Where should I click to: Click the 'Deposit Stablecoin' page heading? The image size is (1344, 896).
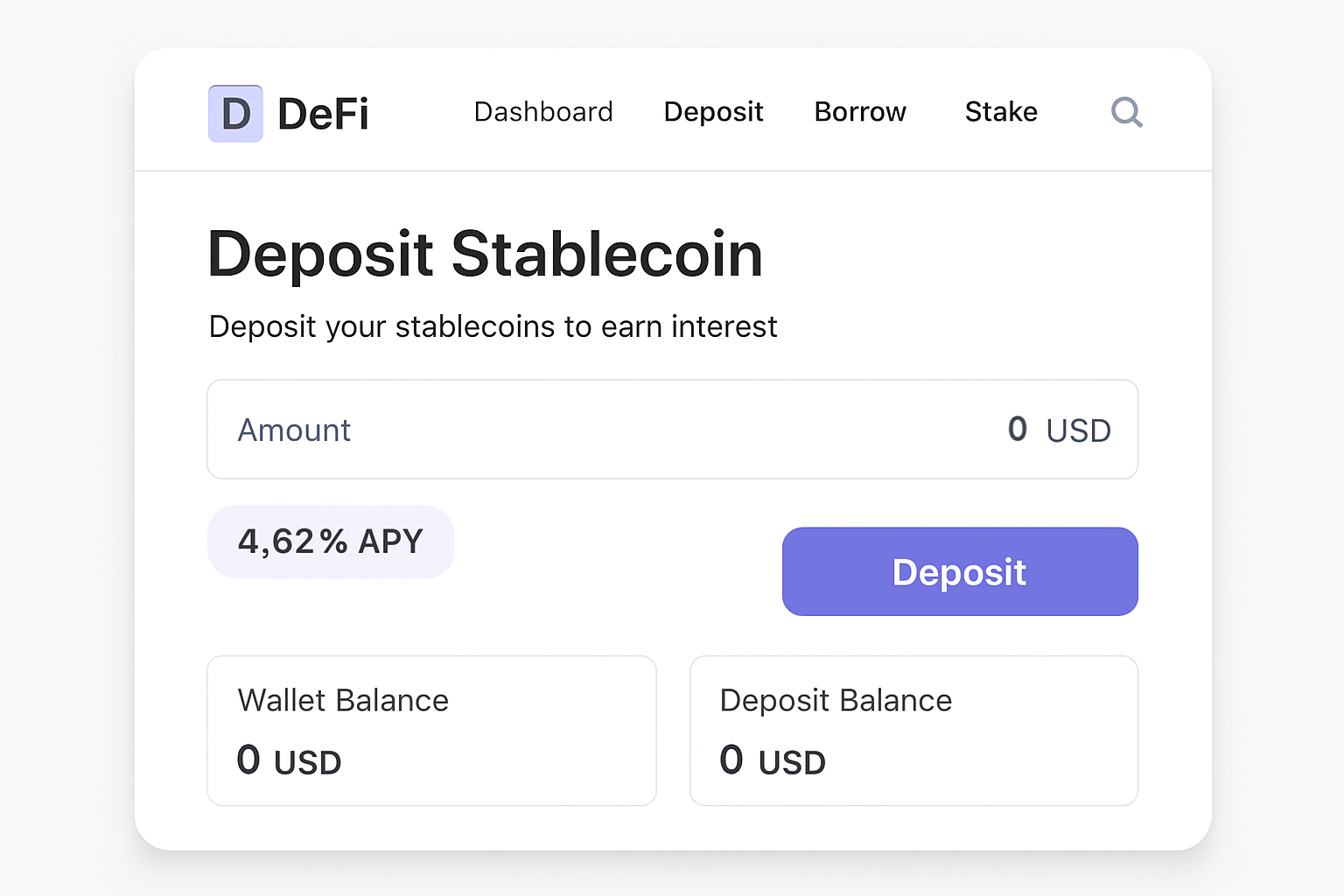pyautogui.click(x=486, y=254)
